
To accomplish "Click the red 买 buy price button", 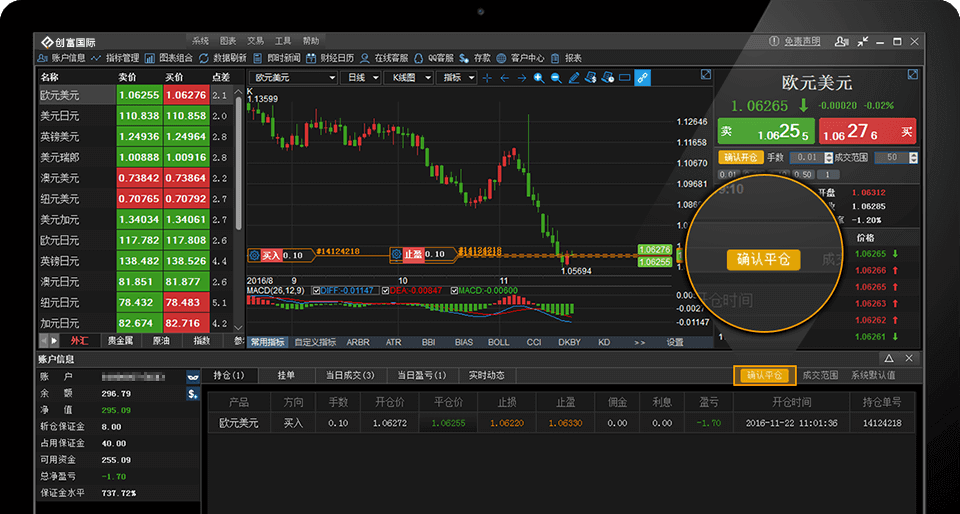I will point(868,131).
